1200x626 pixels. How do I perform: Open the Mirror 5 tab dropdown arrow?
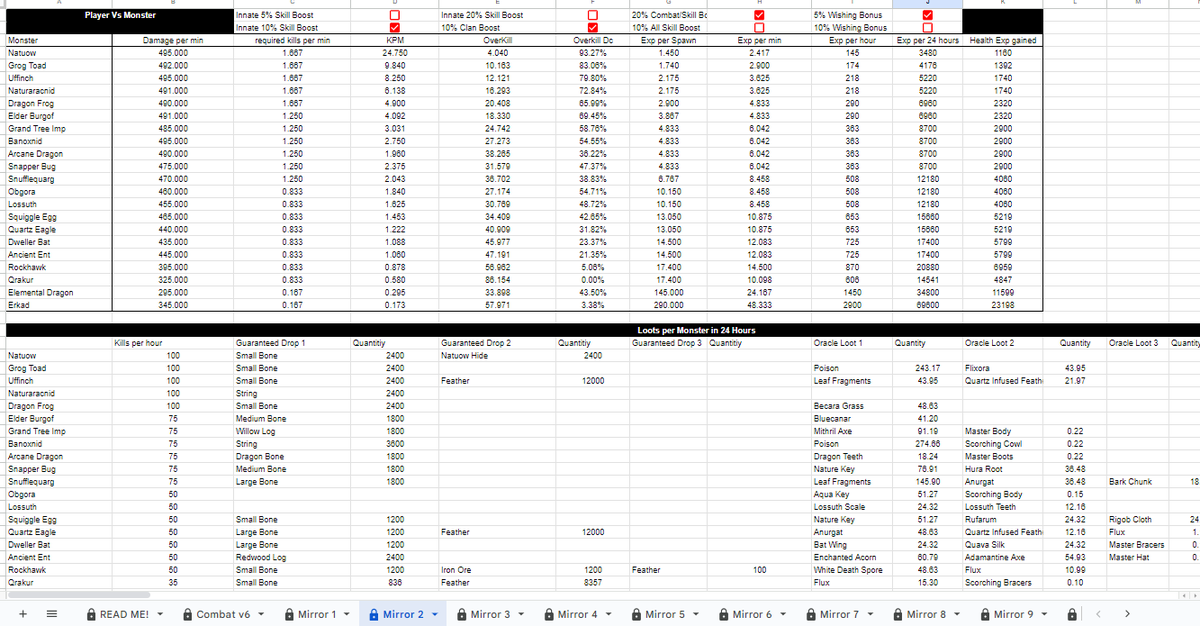[698, 614]
